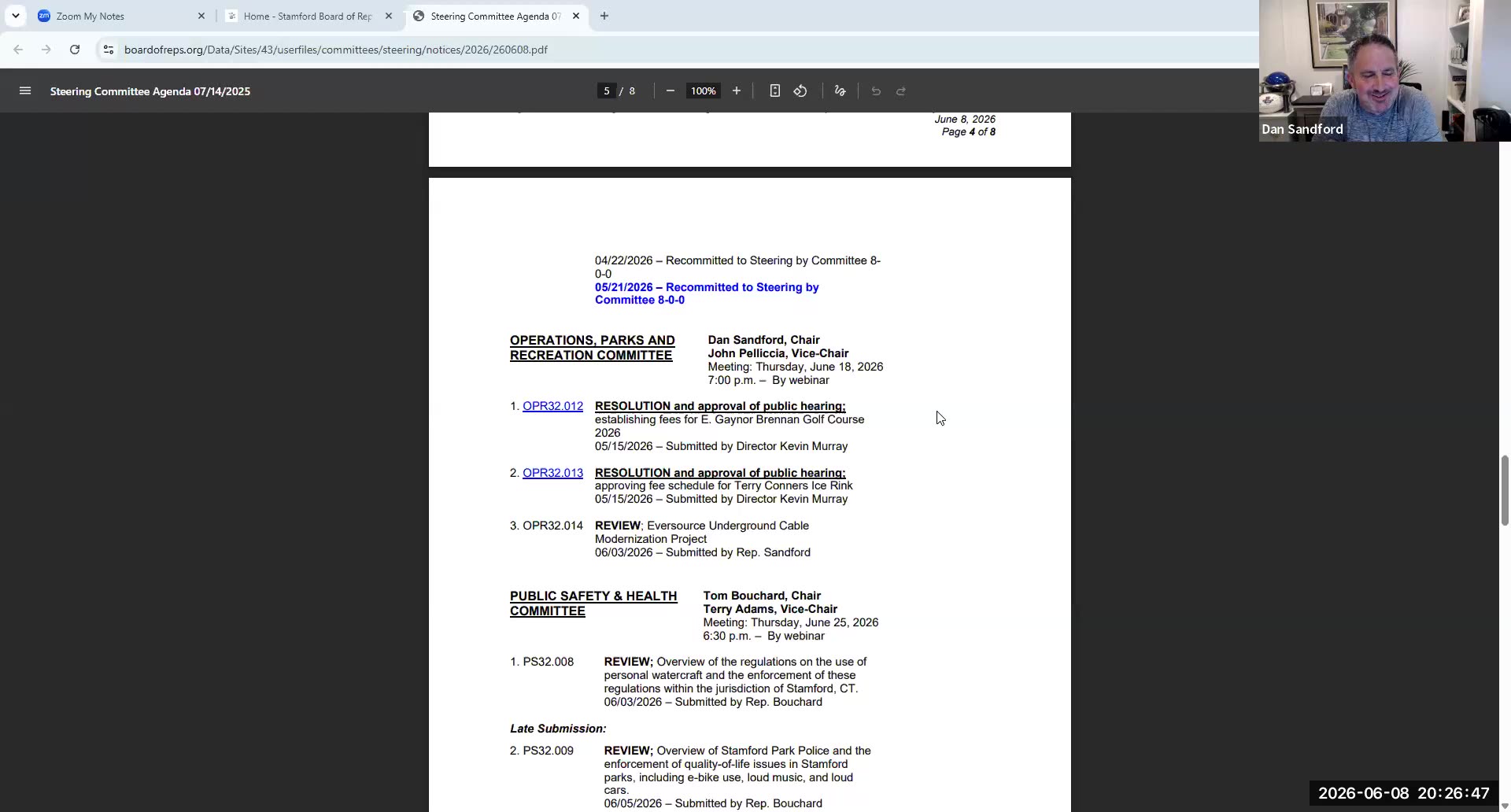Viewport: 1511px width, 812px height.
Task: Click 'Page 4 of 8' footer text
Action: [x=969, y=131]
